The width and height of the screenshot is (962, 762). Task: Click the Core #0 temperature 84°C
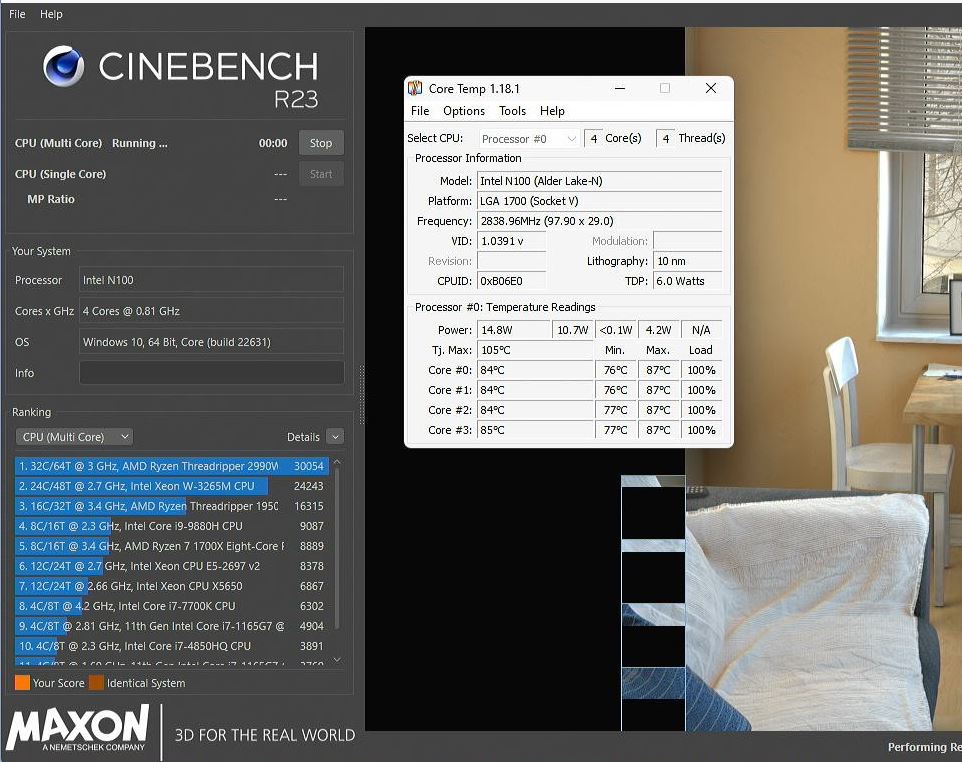[x=536, y=370]
